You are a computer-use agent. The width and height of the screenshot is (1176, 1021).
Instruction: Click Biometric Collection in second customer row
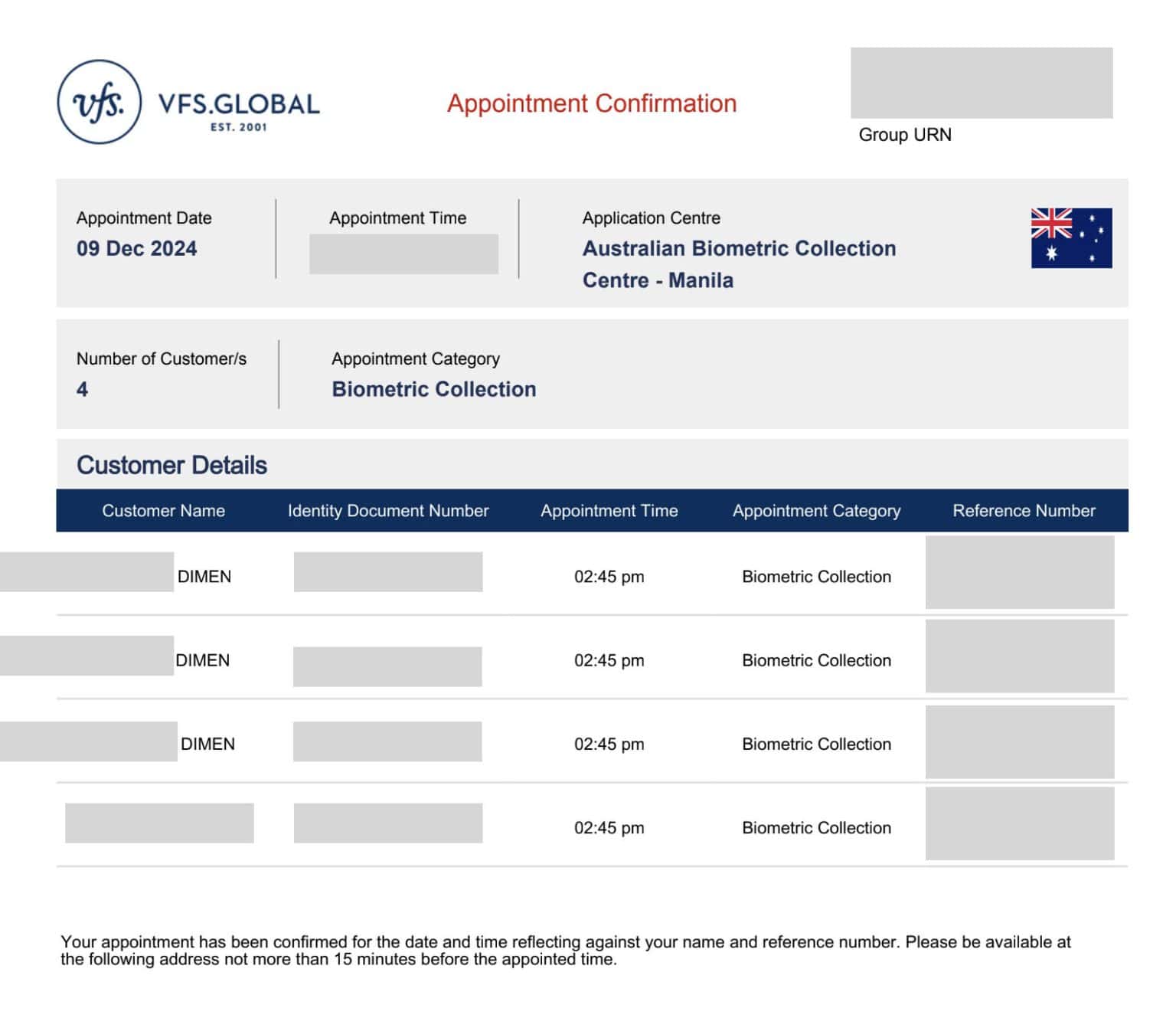point(816,660)
